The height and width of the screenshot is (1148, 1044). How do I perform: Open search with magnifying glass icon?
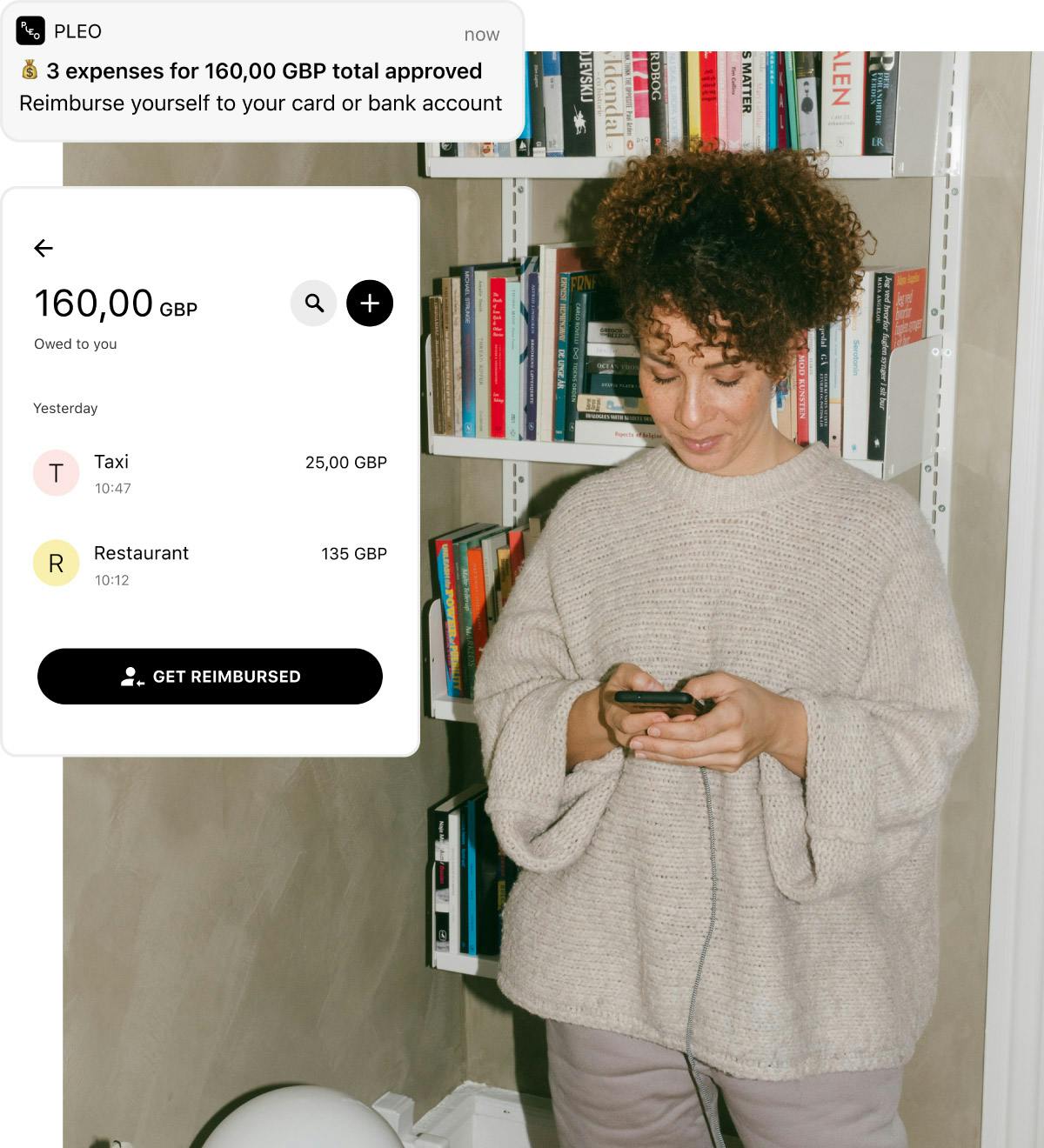pyautogui.click(x=313, y=303)
